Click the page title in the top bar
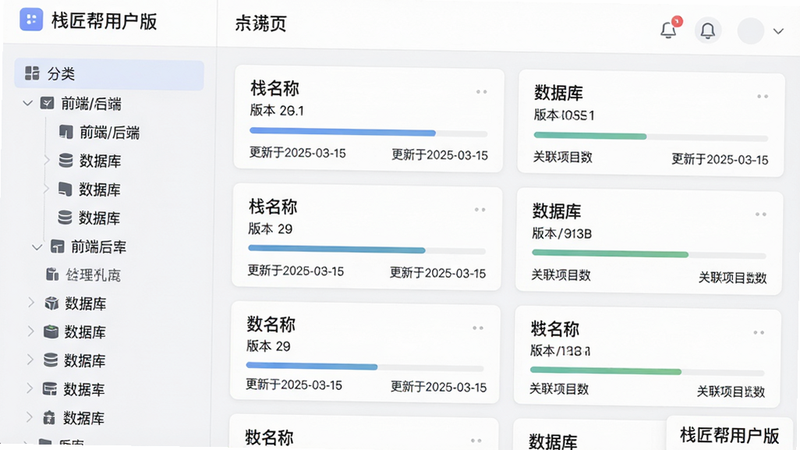Viewport: 800px width, 450px height. pyautogui.click(x=261, y=23)
